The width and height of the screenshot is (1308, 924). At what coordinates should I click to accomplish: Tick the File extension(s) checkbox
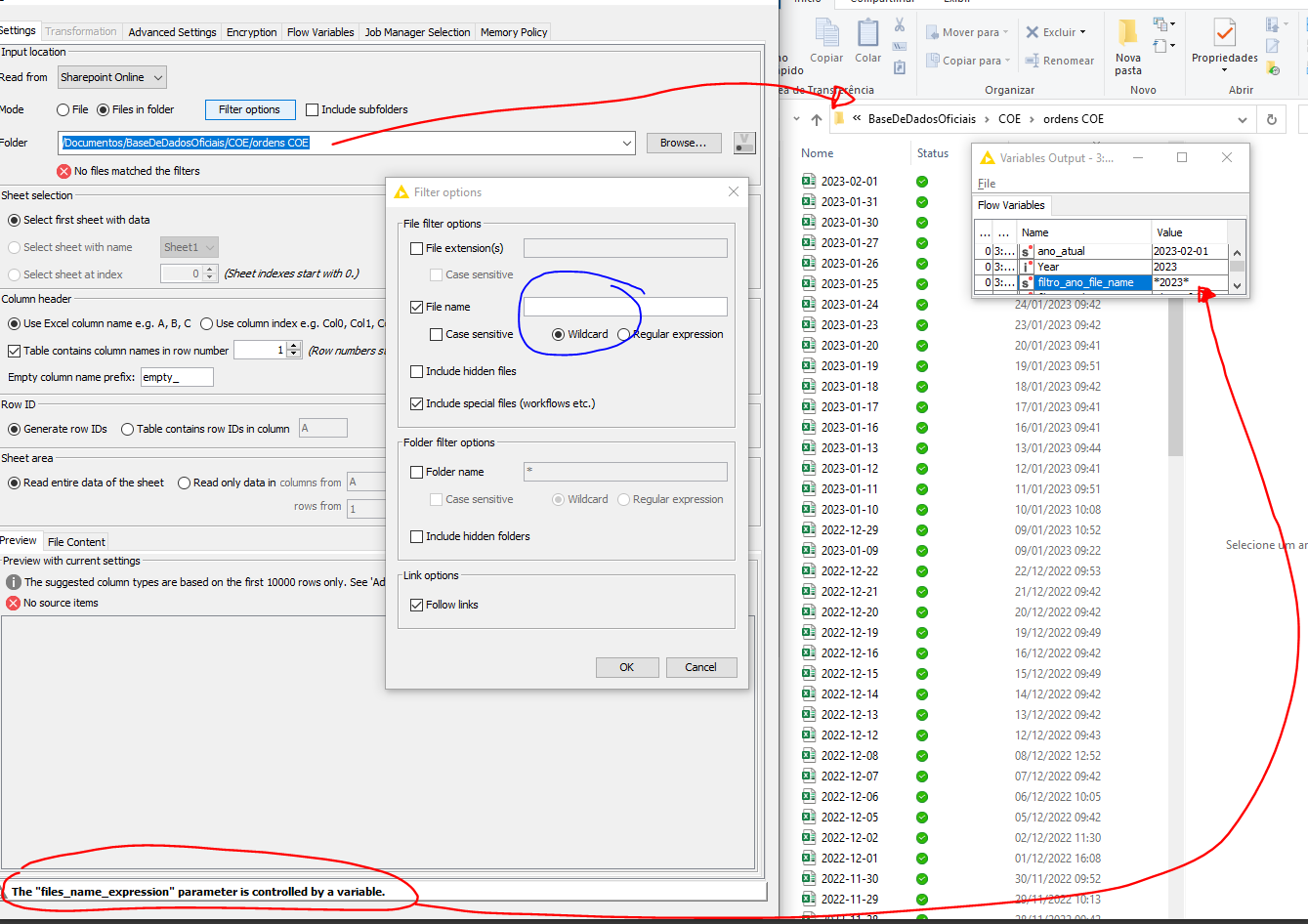[416, 248]
